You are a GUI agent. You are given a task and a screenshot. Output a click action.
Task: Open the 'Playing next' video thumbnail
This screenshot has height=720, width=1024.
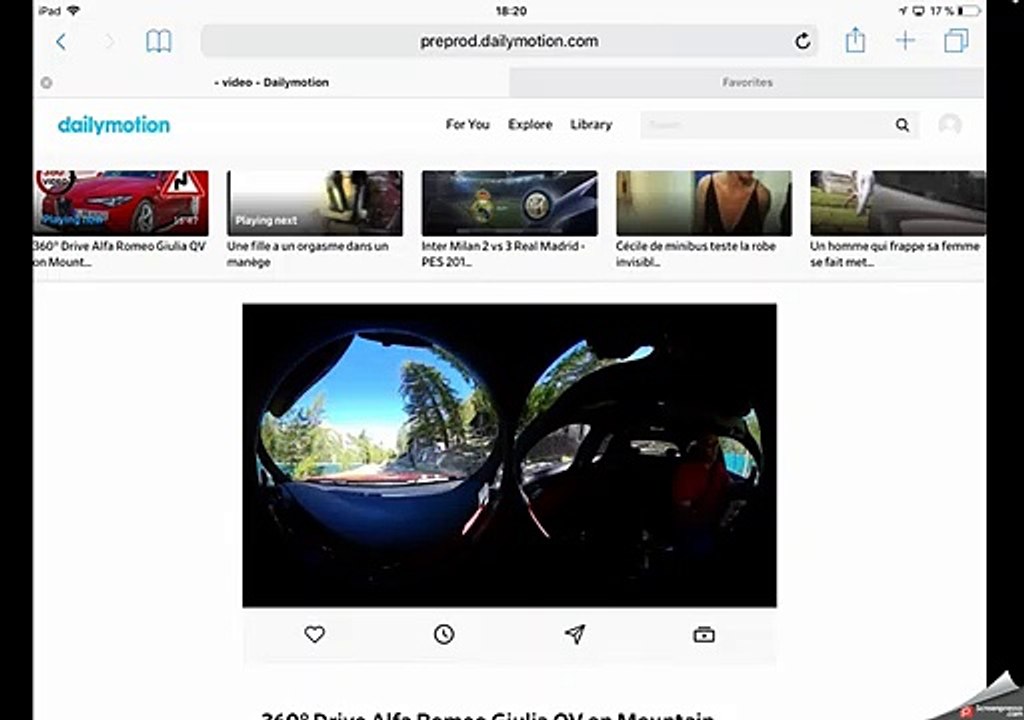(x=315, y=203)
